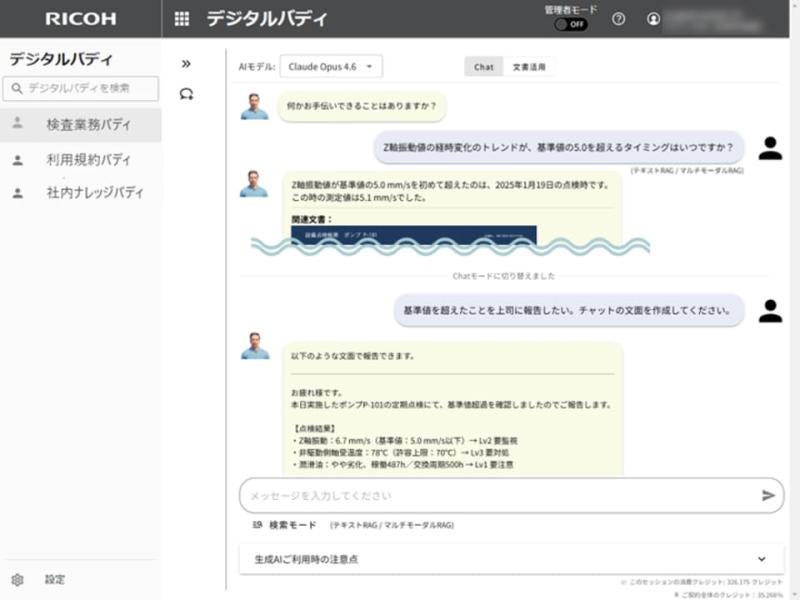Focus the デジタルバディを検索 search field
The image size is (800, 600).
81,89
